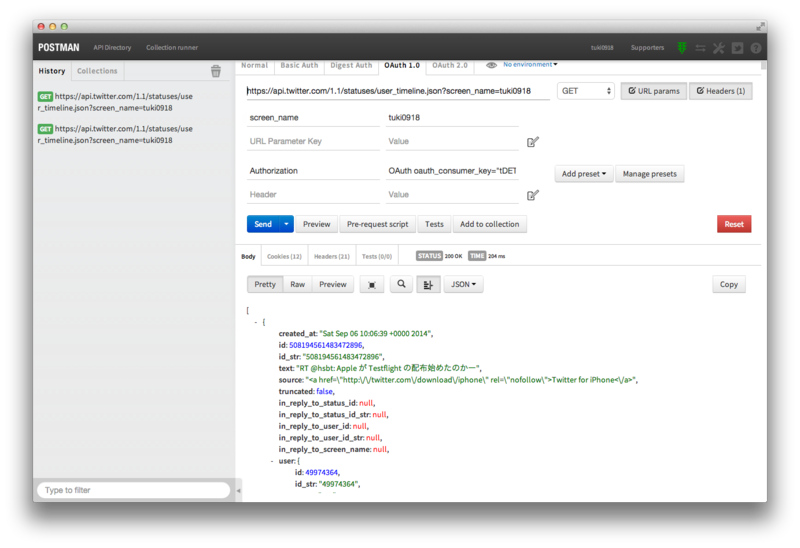800x548 pixels.
Task: Click the empty URL Parameter Key field
Action: (313, 141)
